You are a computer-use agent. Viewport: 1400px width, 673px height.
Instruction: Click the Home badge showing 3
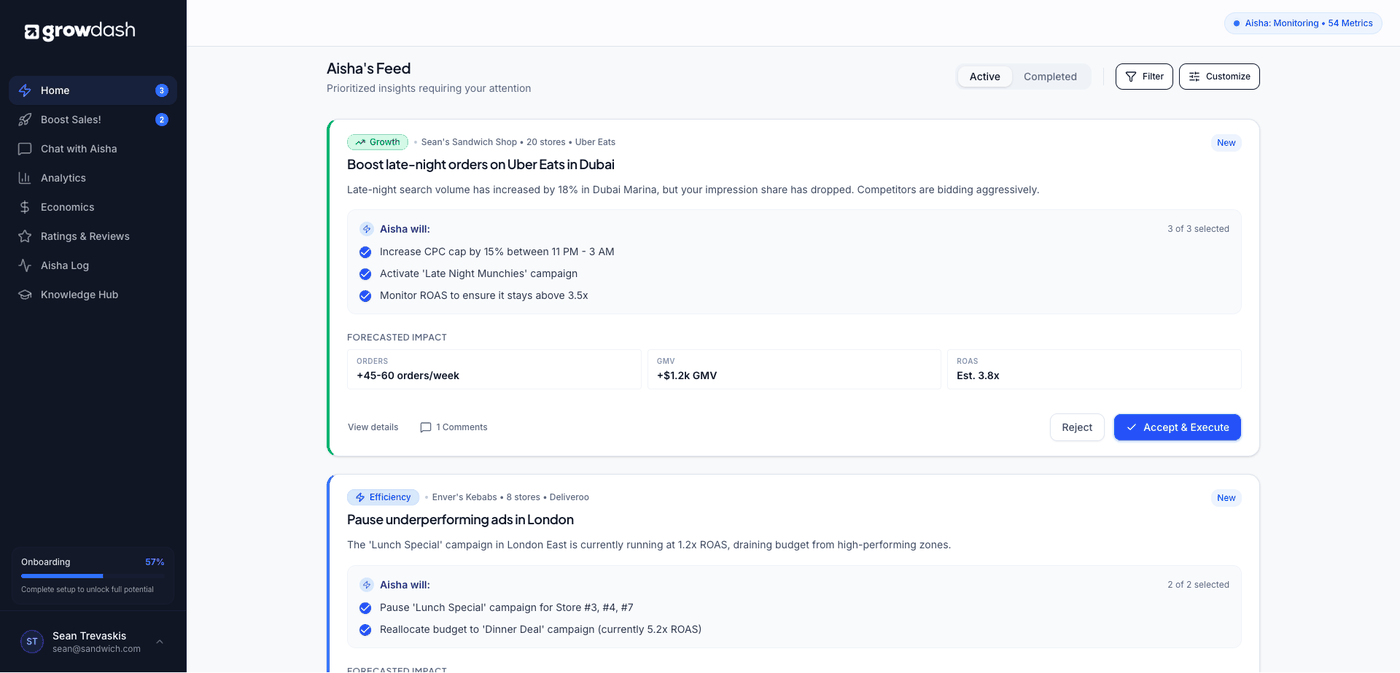point(162,90)
